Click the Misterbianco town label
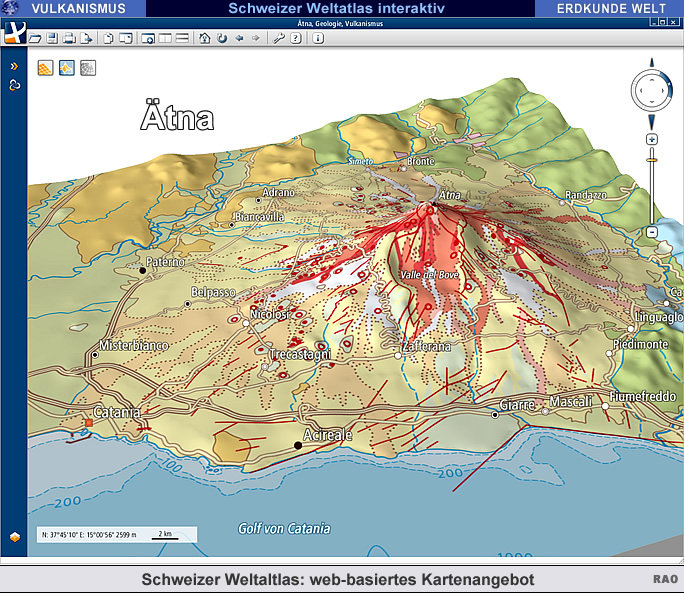684x597 pixels. [x=133, y=346]
